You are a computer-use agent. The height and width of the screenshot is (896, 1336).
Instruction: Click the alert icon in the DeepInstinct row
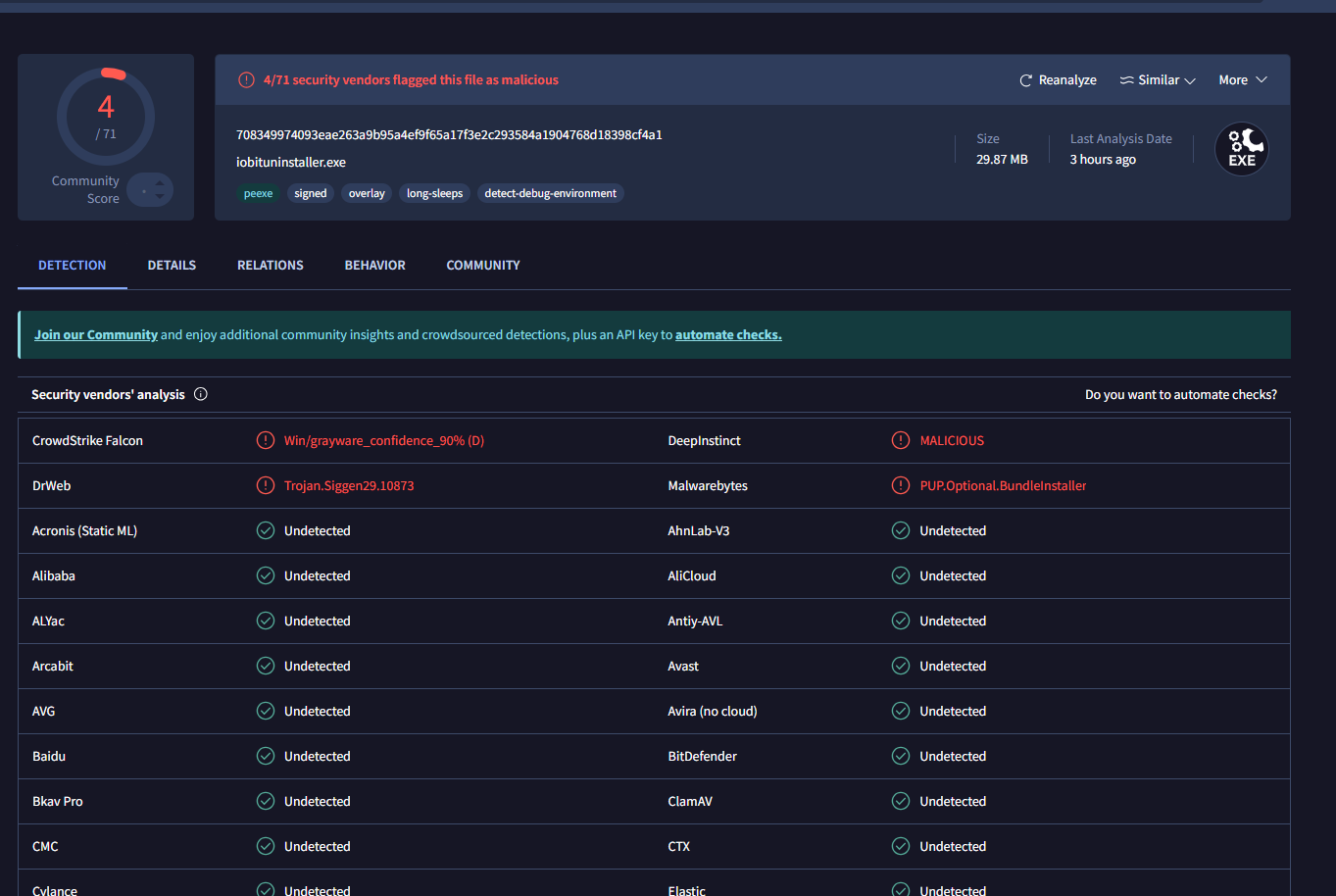coord(901,440)
